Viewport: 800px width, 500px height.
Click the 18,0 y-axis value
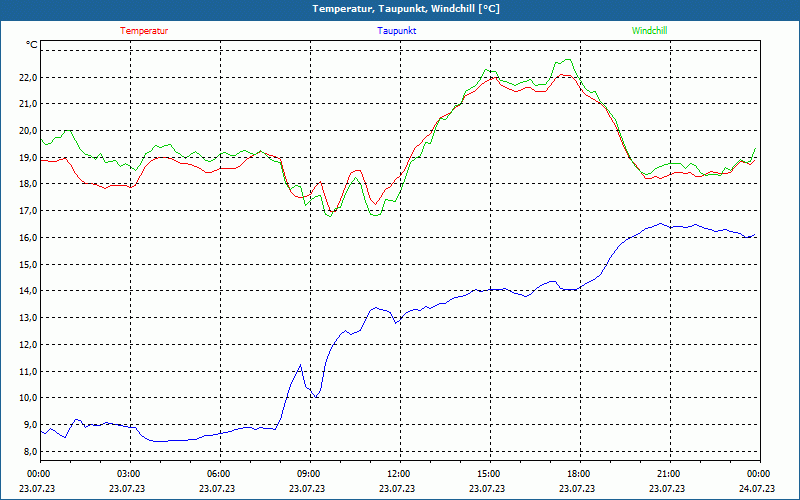[29, 184]
